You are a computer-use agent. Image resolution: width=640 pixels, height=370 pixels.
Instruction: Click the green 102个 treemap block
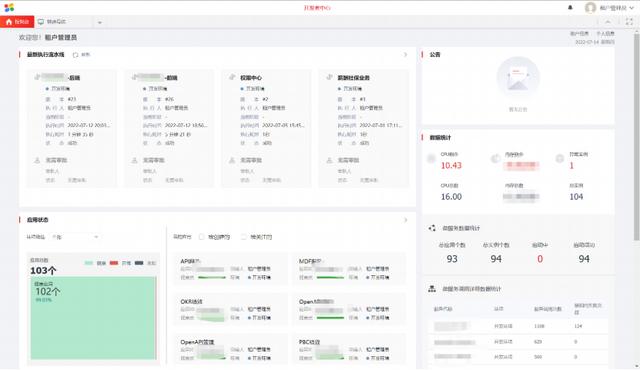pyautogui.click(x=93, y=318)
